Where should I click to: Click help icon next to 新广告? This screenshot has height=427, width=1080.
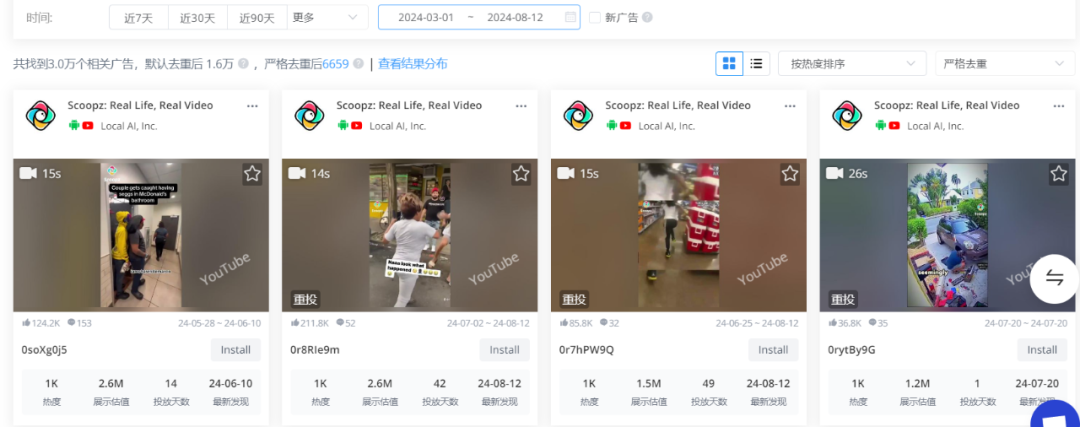[x=647, y=18]
